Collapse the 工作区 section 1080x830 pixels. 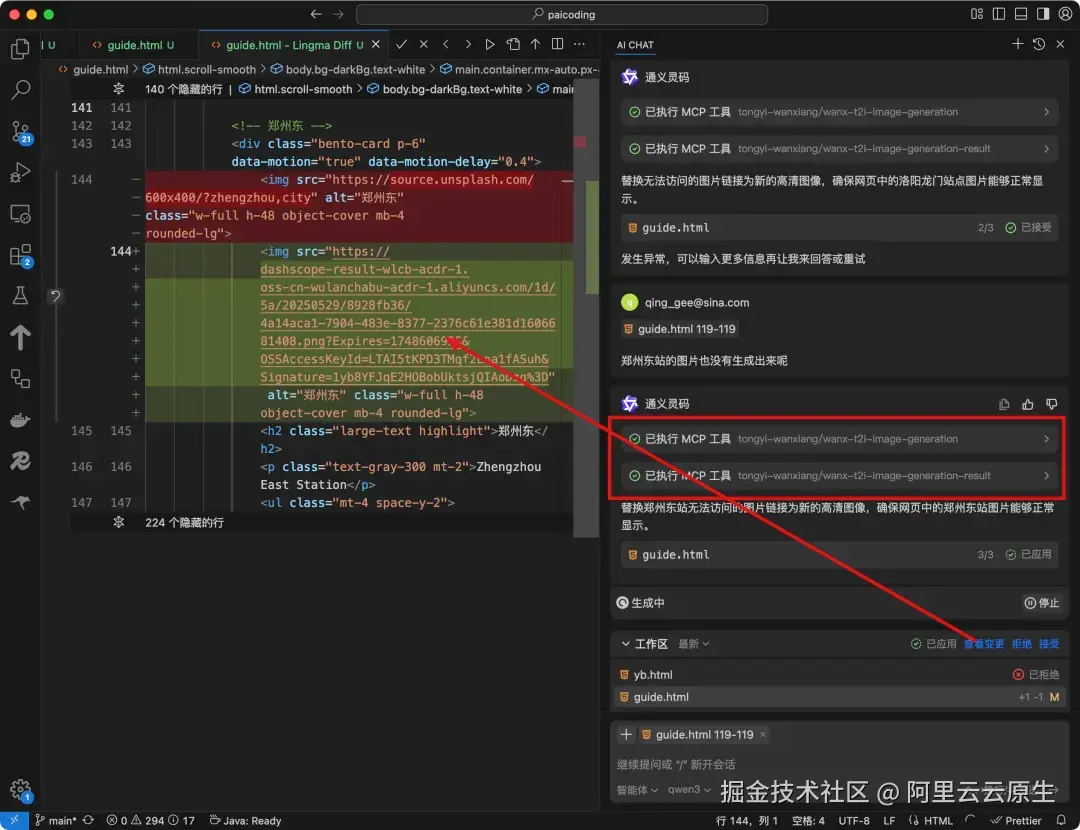pos(625,644)
